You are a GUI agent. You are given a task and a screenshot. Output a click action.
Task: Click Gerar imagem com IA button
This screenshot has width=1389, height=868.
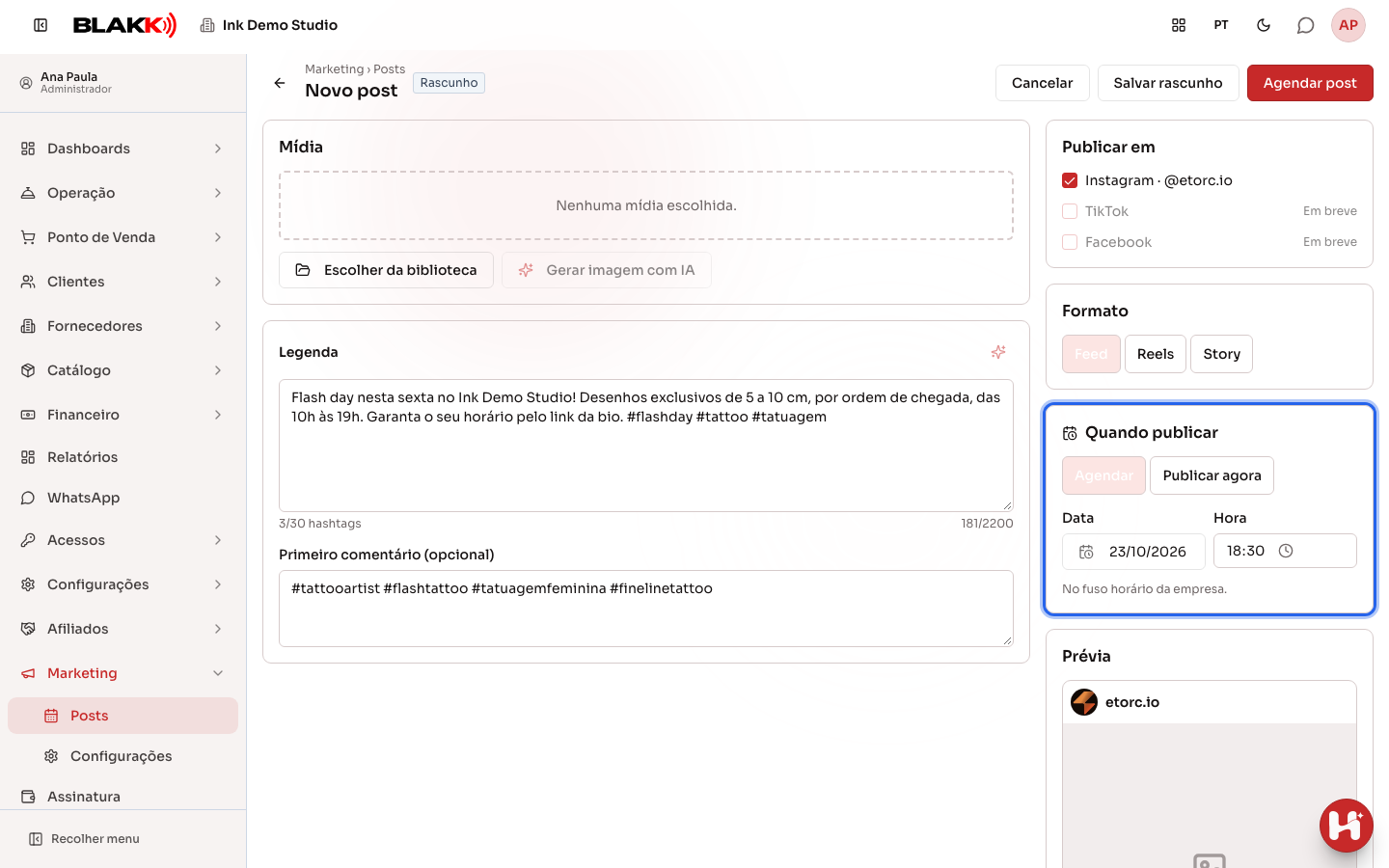(x=607, y=270)
